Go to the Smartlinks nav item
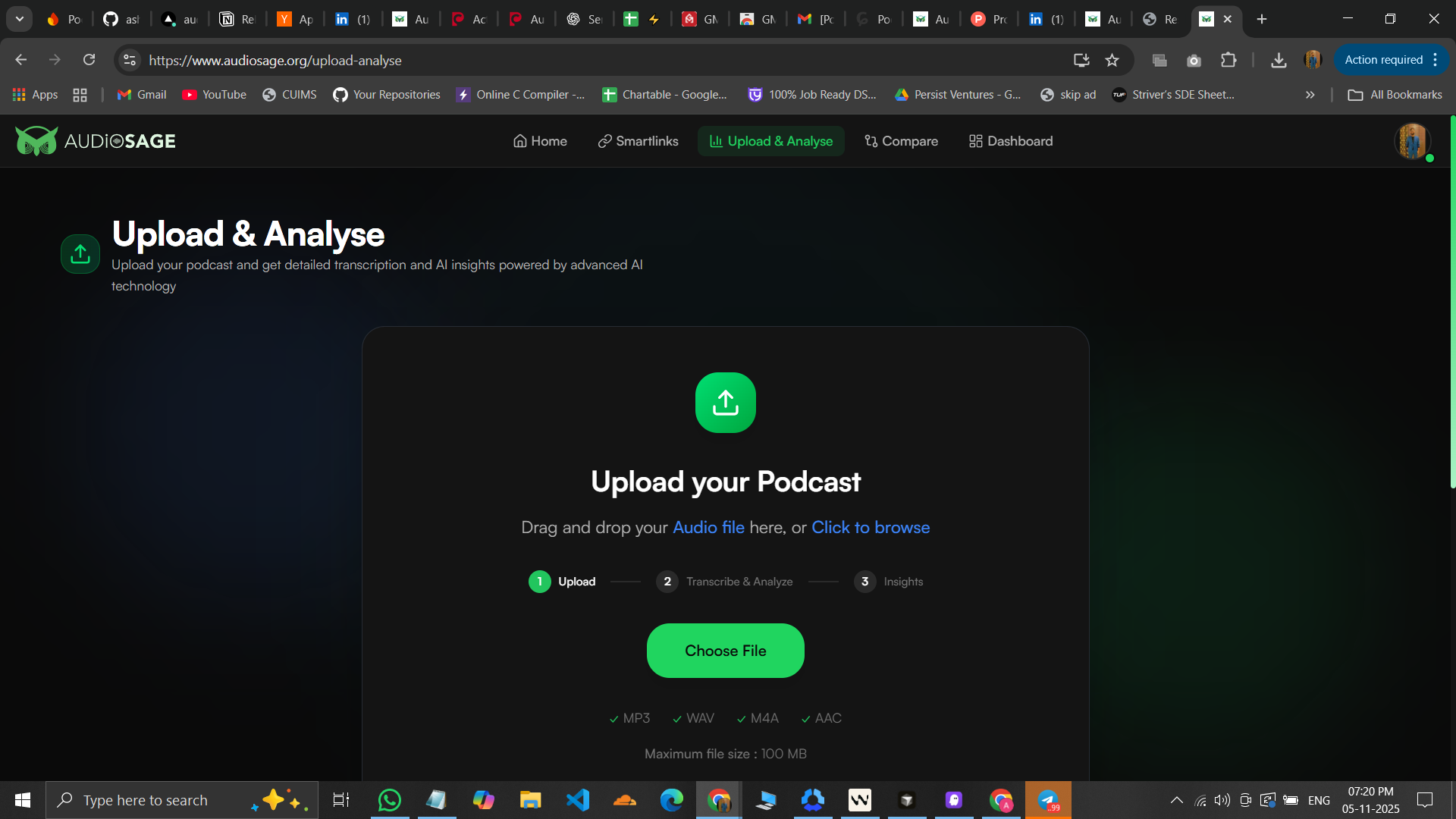 tap(638, 141)
